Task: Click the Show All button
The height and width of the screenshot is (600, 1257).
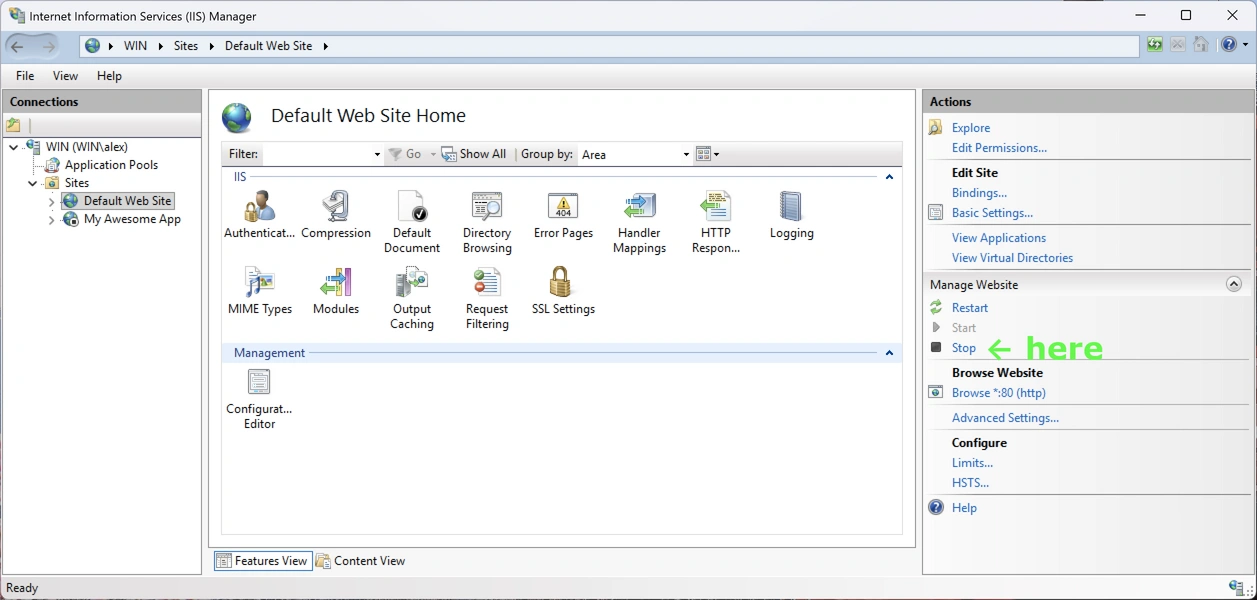Action: [474, 154]
